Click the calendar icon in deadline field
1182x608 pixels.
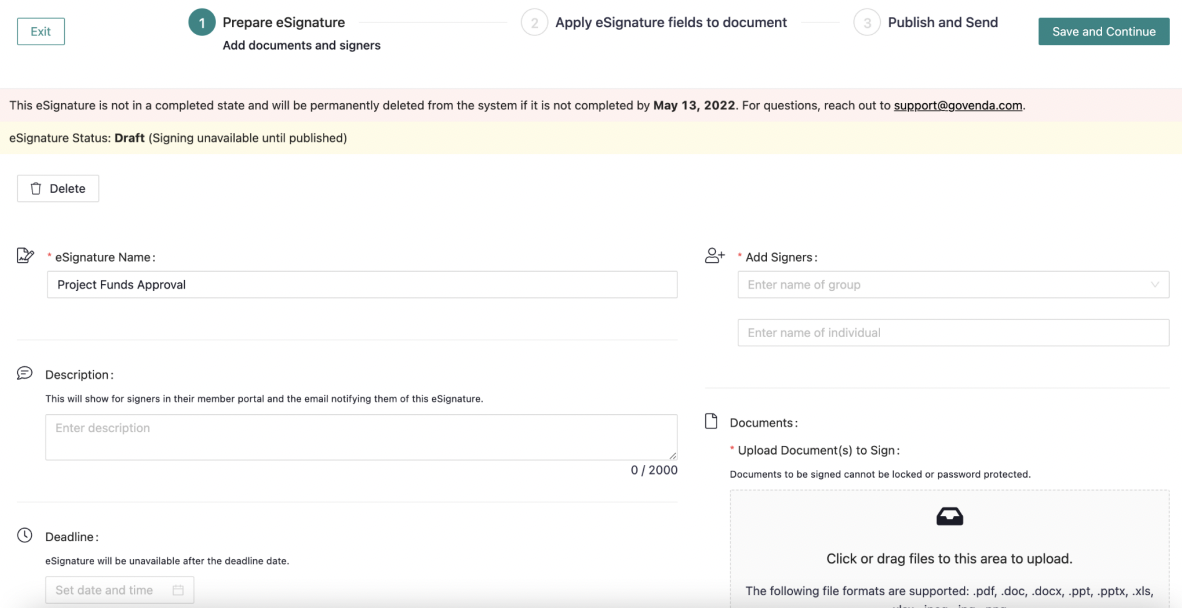pos(178,590)
